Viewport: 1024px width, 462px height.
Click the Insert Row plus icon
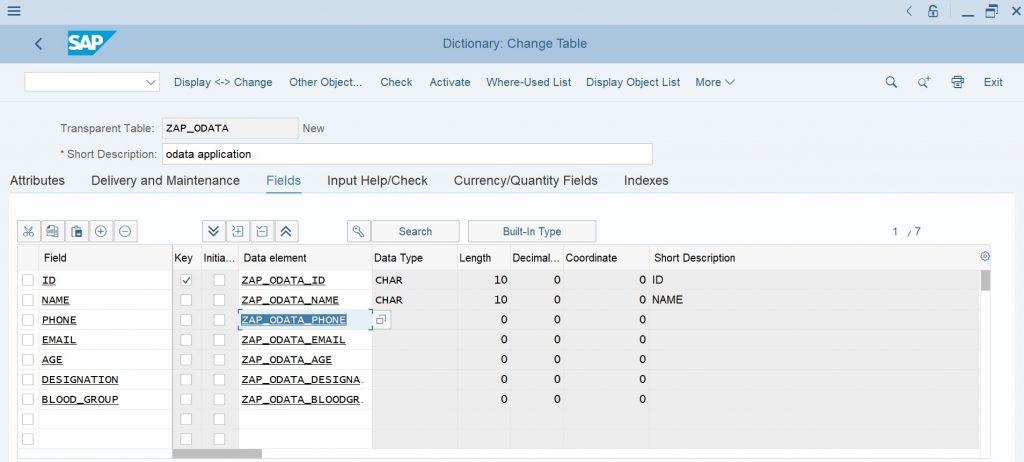pos(101,231)
